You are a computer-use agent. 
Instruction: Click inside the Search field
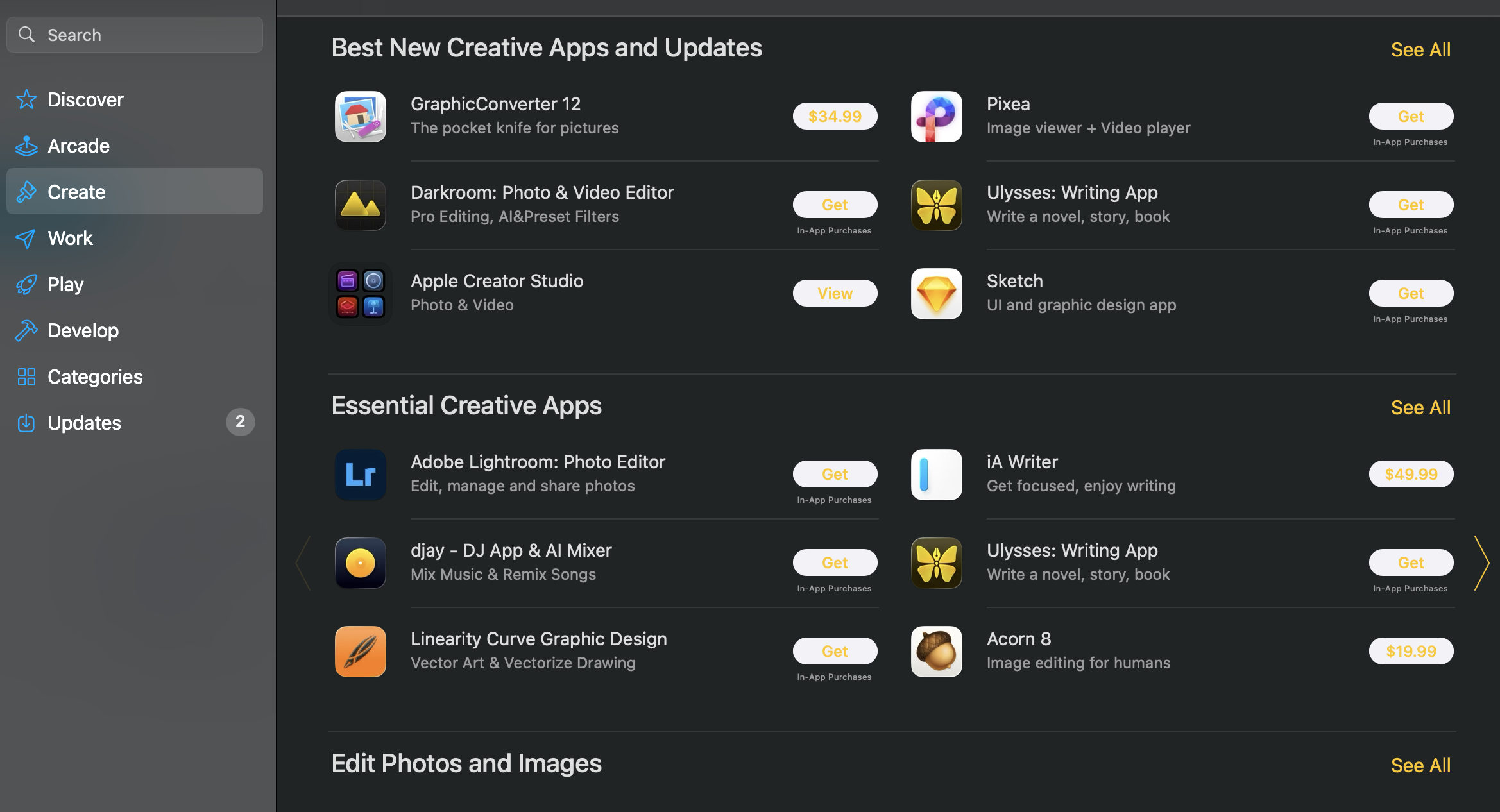click(x=134, y=35)
